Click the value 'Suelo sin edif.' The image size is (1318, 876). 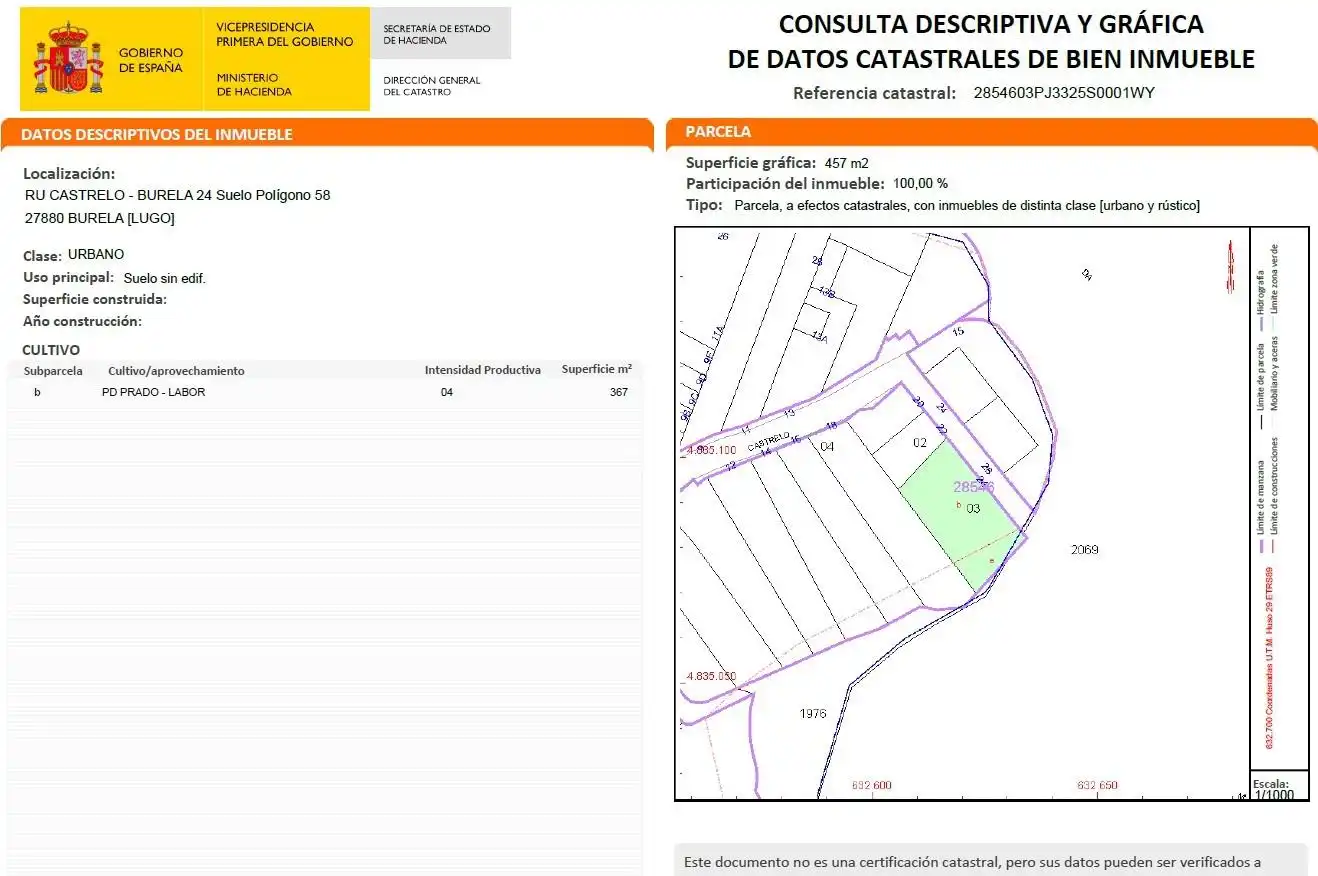[165, 278]
